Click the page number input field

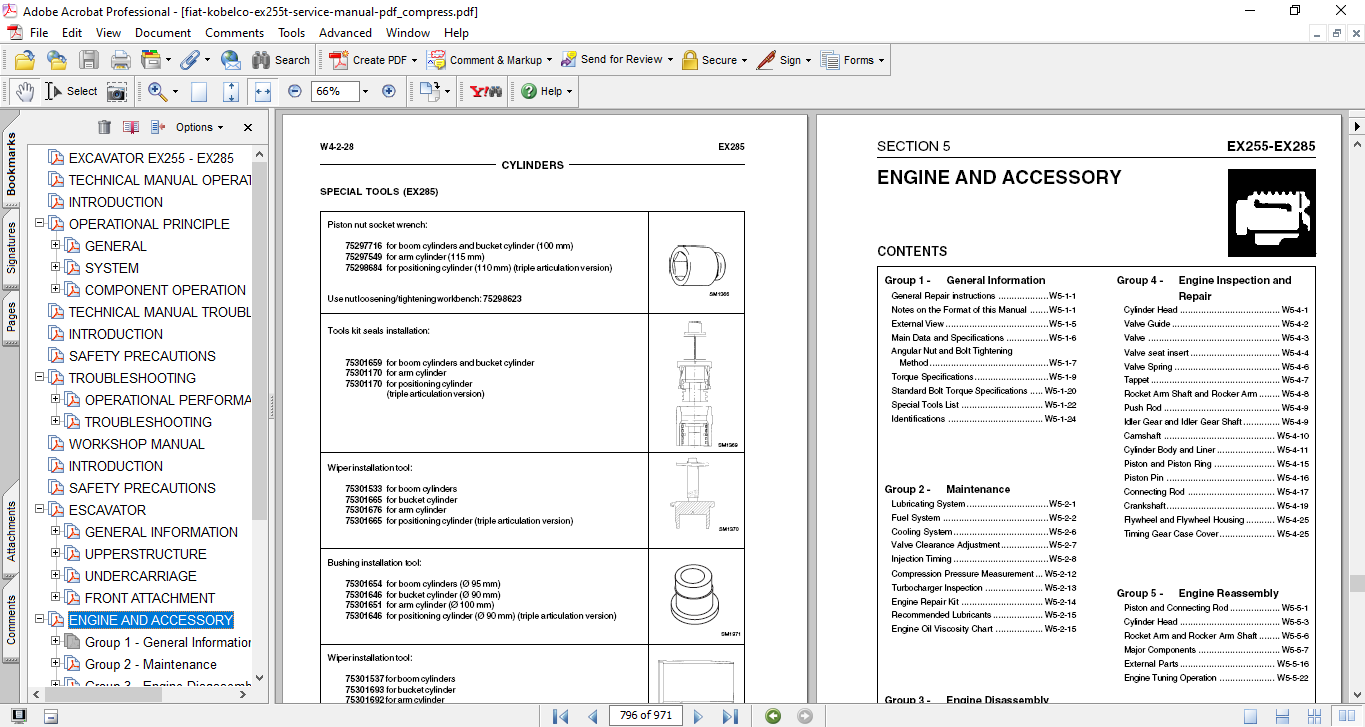coord(646,716)
